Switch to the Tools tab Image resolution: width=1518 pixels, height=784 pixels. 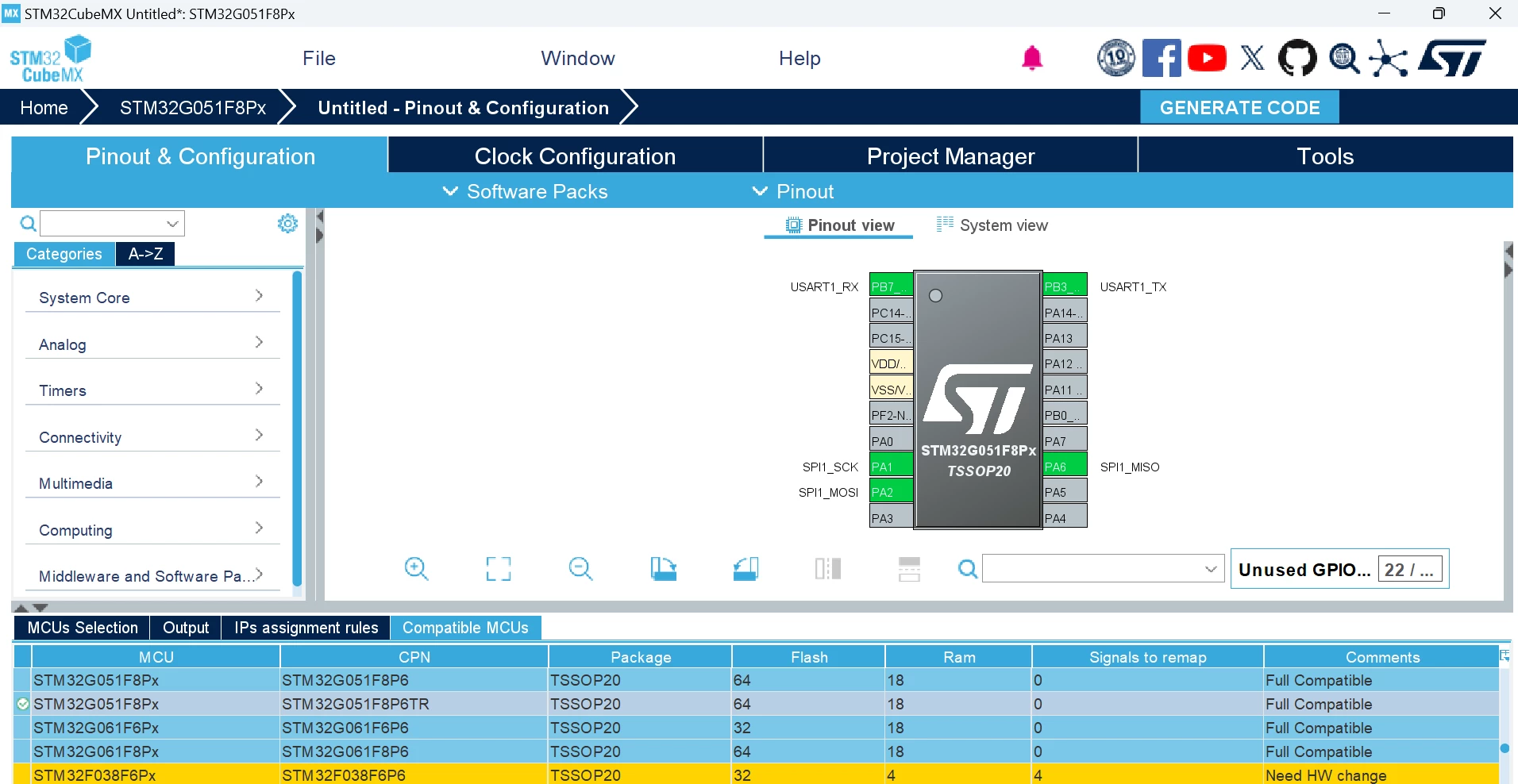(1325, 156)
